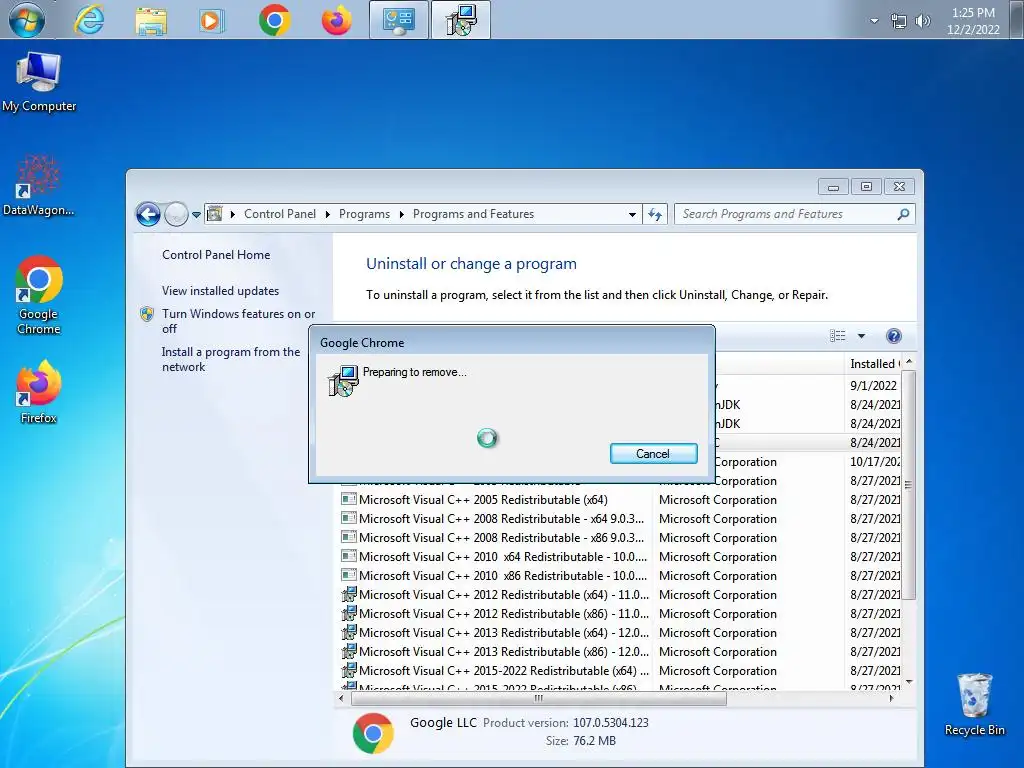1024x768 pixels.
Task: Open Control Panel Home link
Action: click(x=216, y=255)
